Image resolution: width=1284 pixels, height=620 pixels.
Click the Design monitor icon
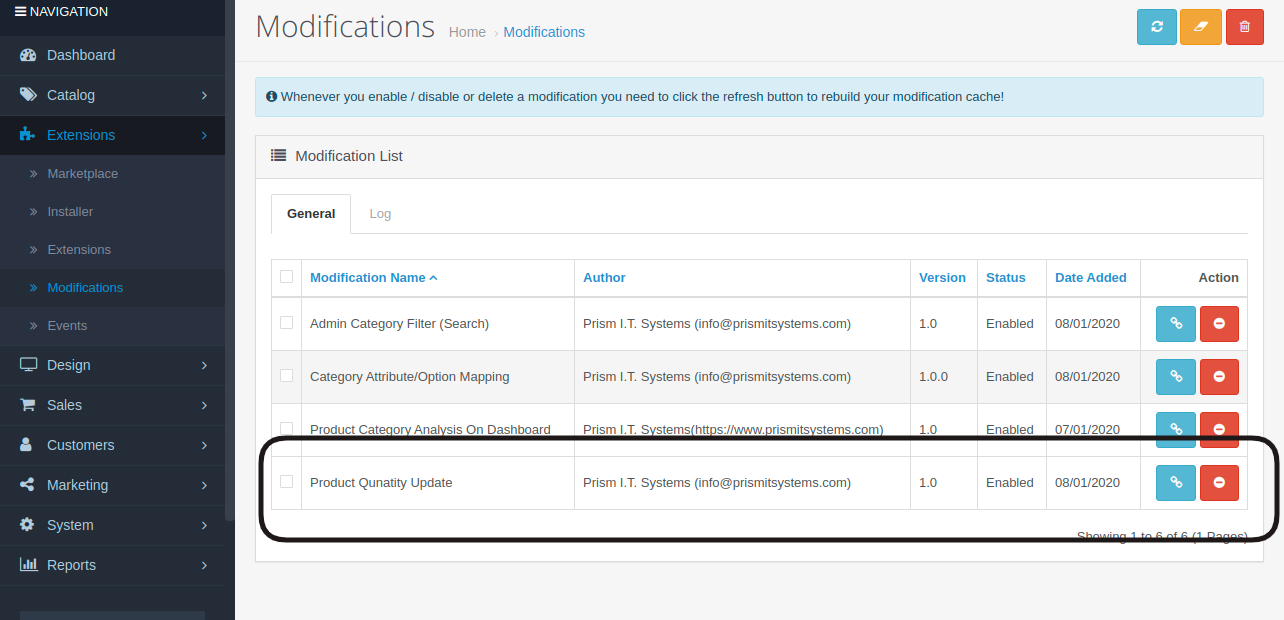coord(28,365)
